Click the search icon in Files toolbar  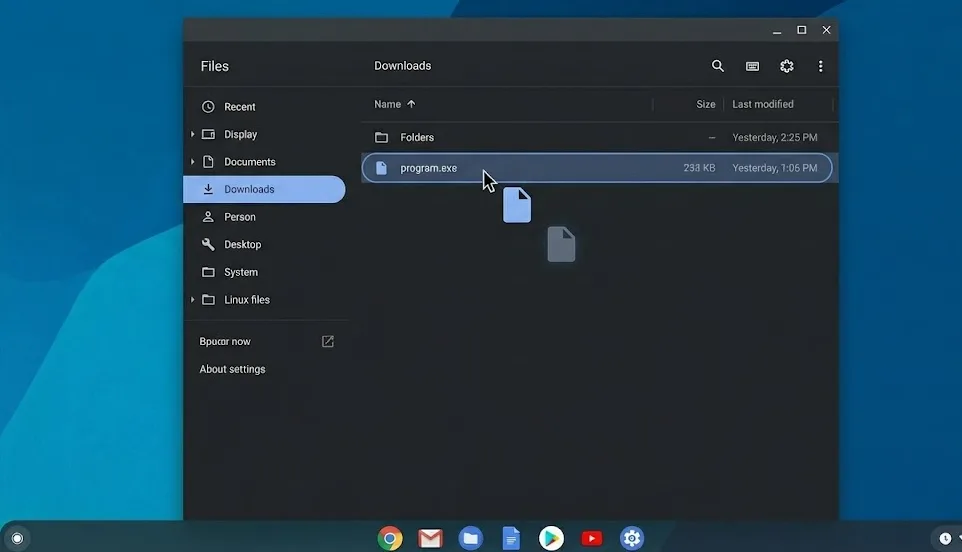point(717,66)
